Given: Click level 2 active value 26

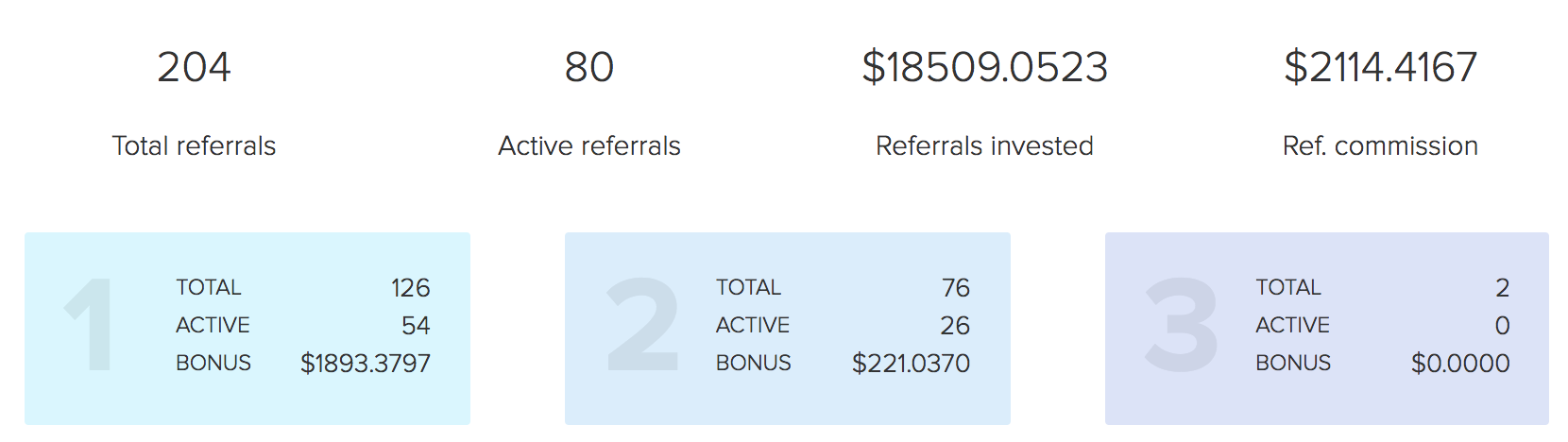Looking at the screenshot, I should tap(955, 325).
